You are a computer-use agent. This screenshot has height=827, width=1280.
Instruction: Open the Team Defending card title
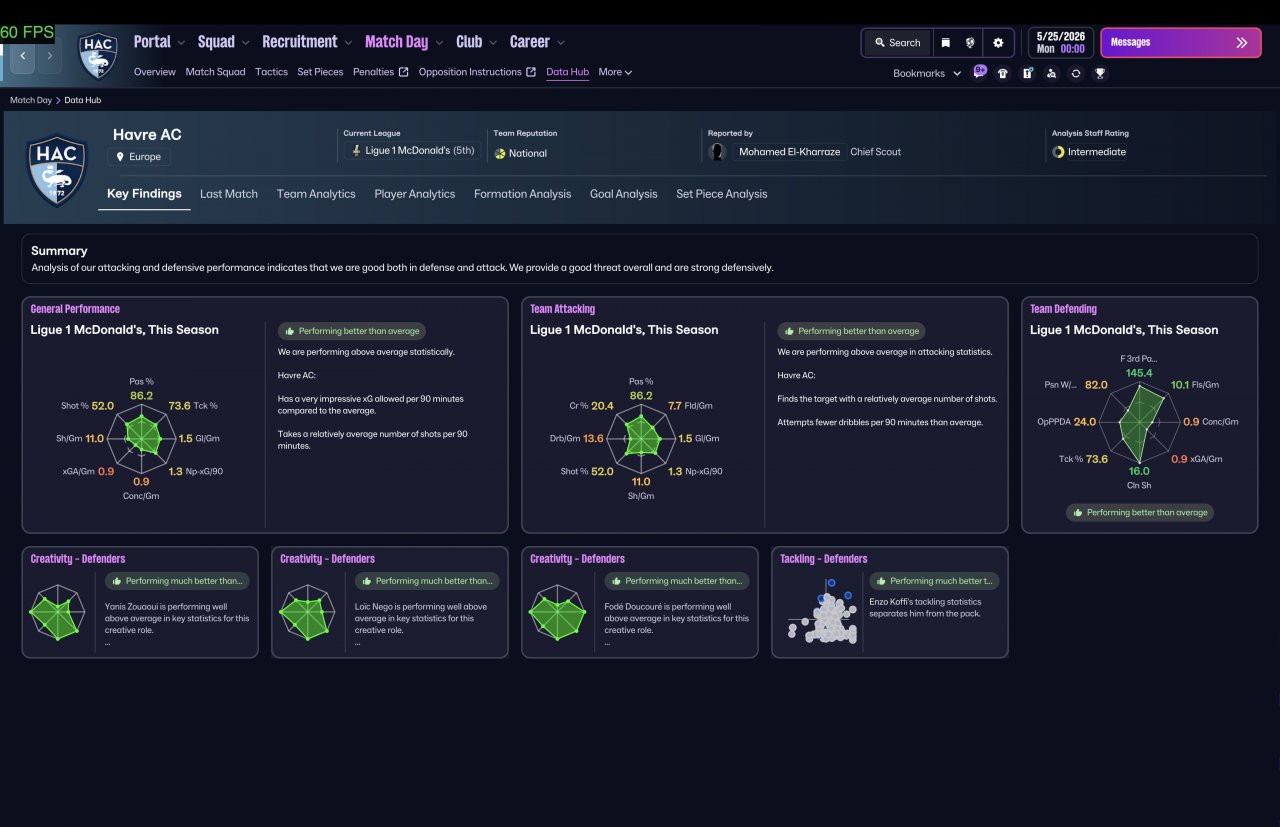coord(1063,309)
